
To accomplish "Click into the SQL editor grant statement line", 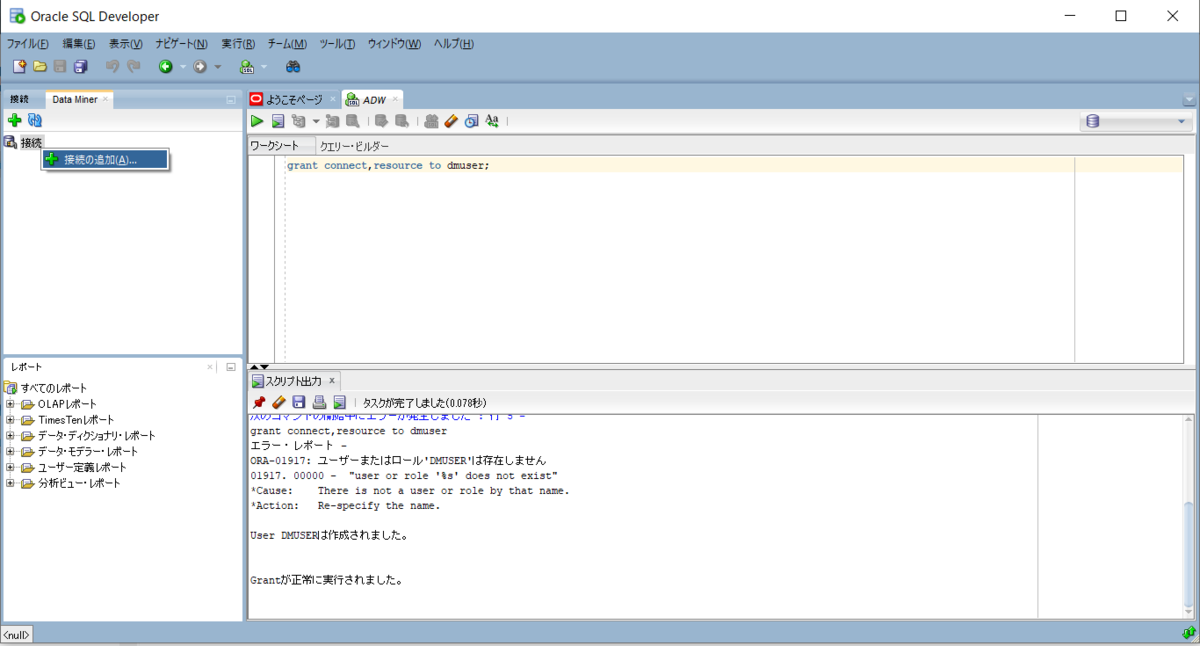I will pyautogui.click(x=388, y=165).
